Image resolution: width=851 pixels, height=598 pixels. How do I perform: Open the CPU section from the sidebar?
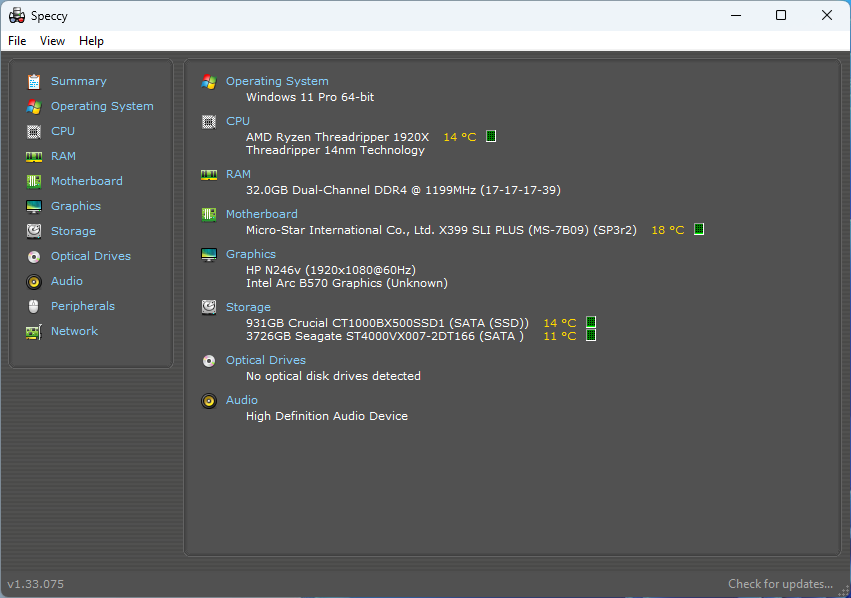[x=63, y=131]
